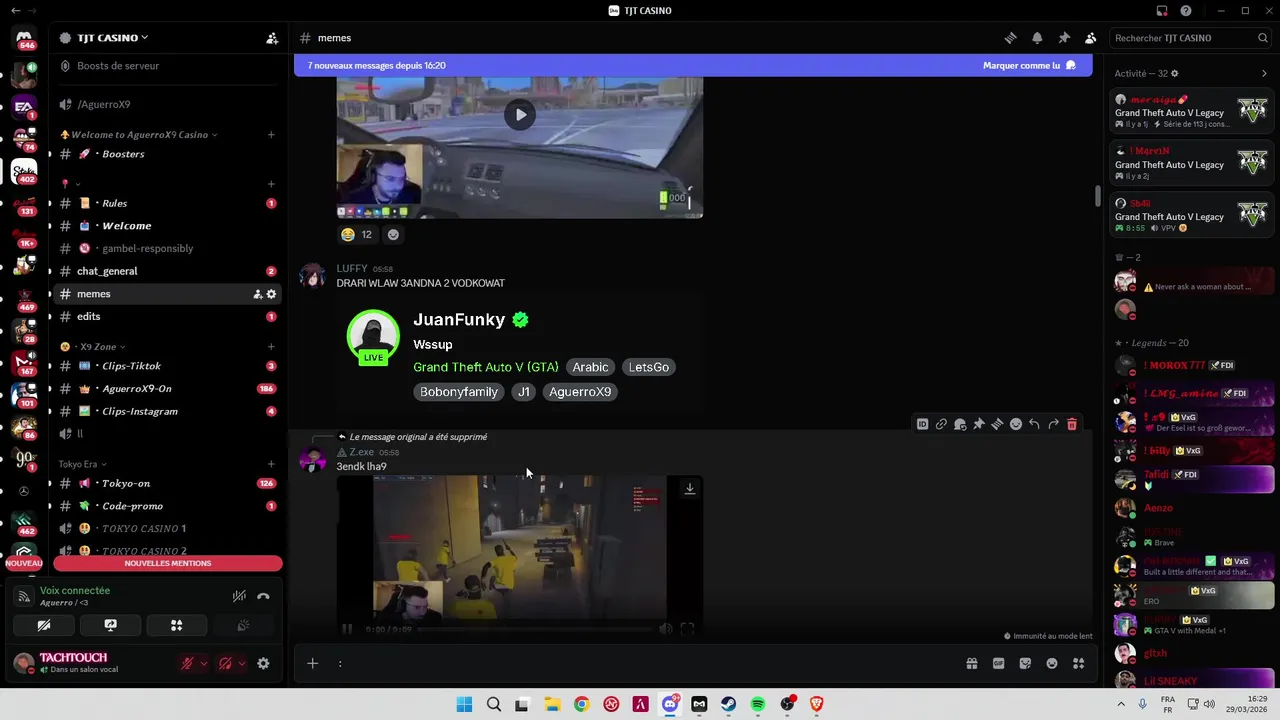Delete the hovered message with trash icon
The image size is (1280, 720).
(1072, 424)
